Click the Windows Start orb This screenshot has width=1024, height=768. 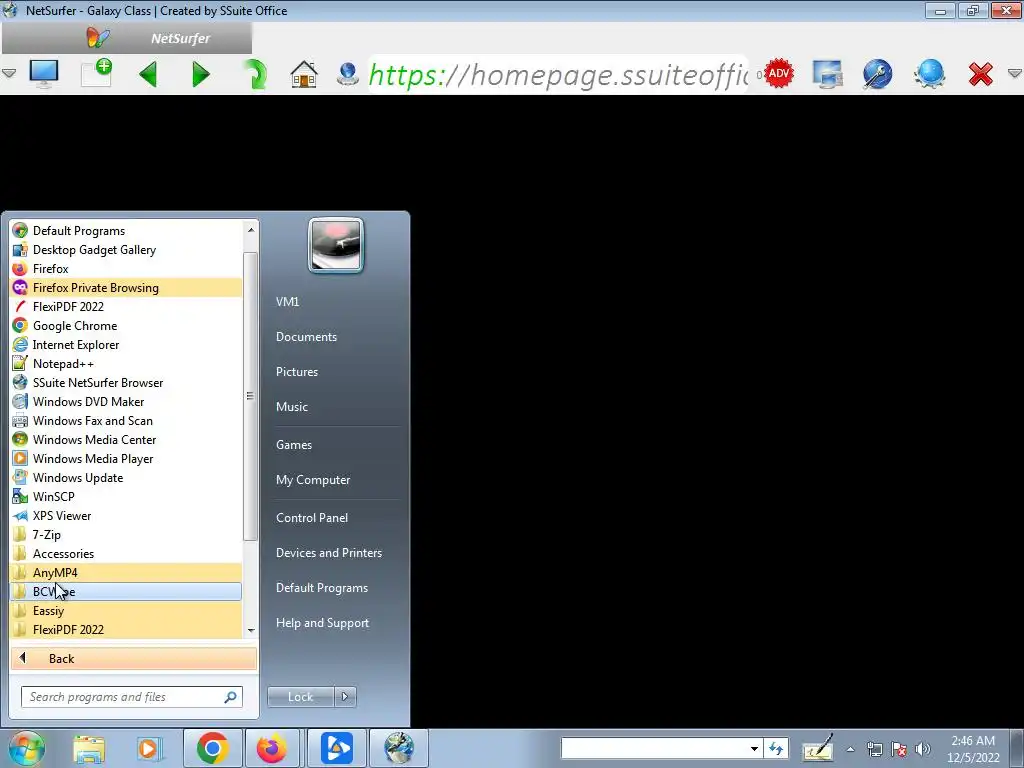click(x=26, y=748)
